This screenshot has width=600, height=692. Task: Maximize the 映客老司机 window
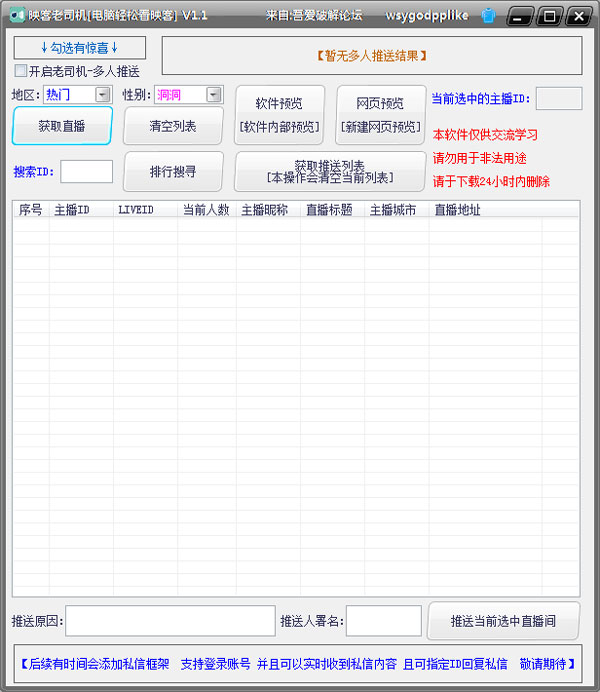tap(549, 15)
